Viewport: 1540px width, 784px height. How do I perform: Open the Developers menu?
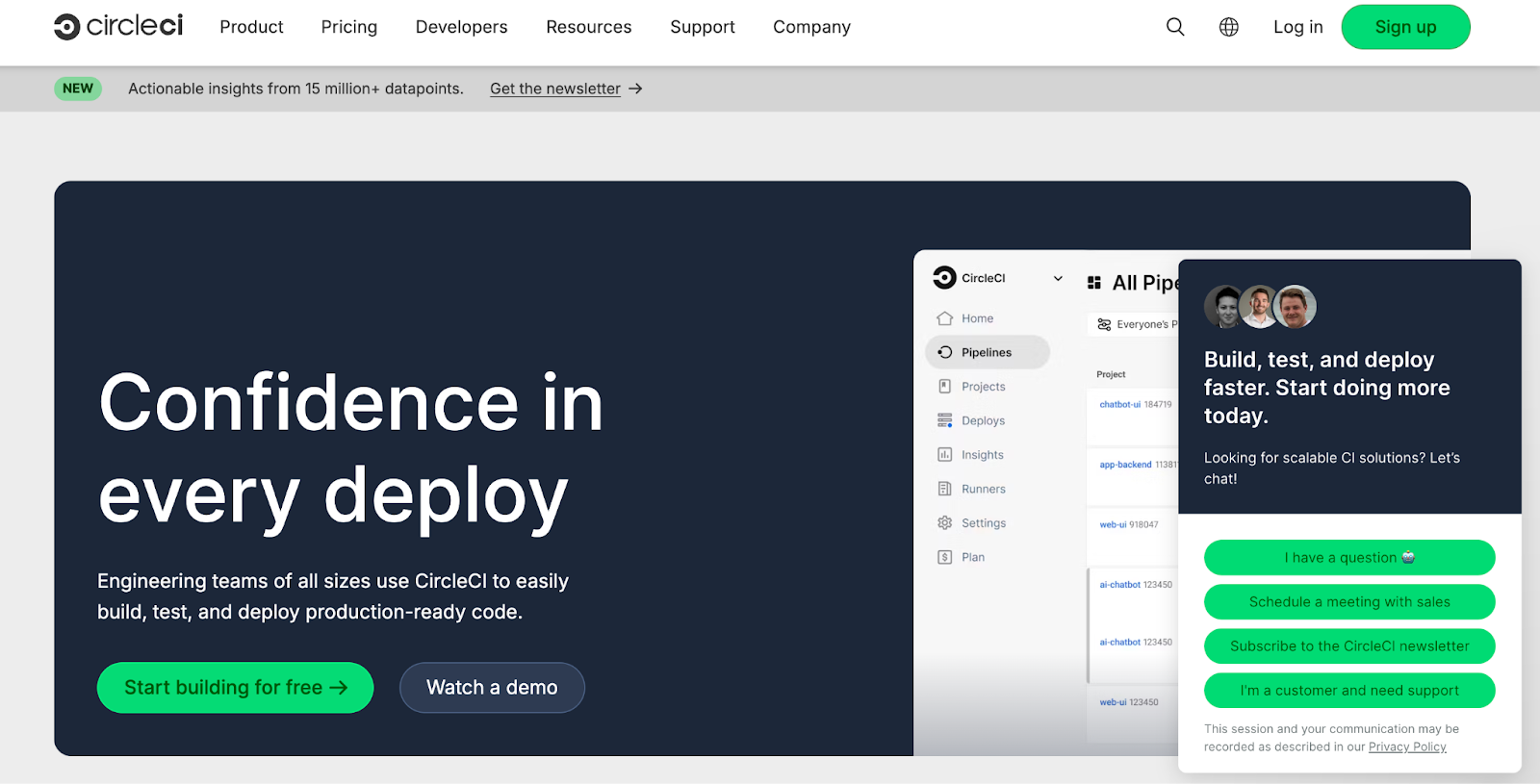pyautogui.click(x=461, y=27)
